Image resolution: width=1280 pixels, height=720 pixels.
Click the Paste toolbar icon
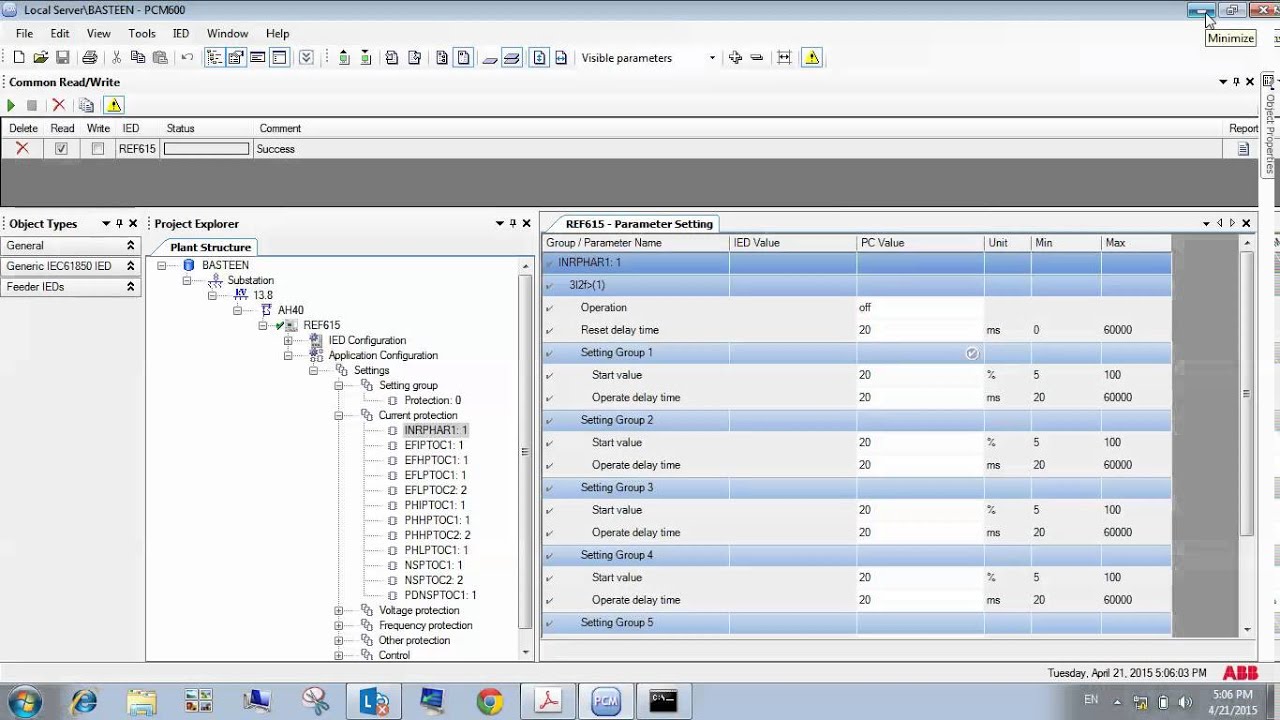(x=160, y=58)
